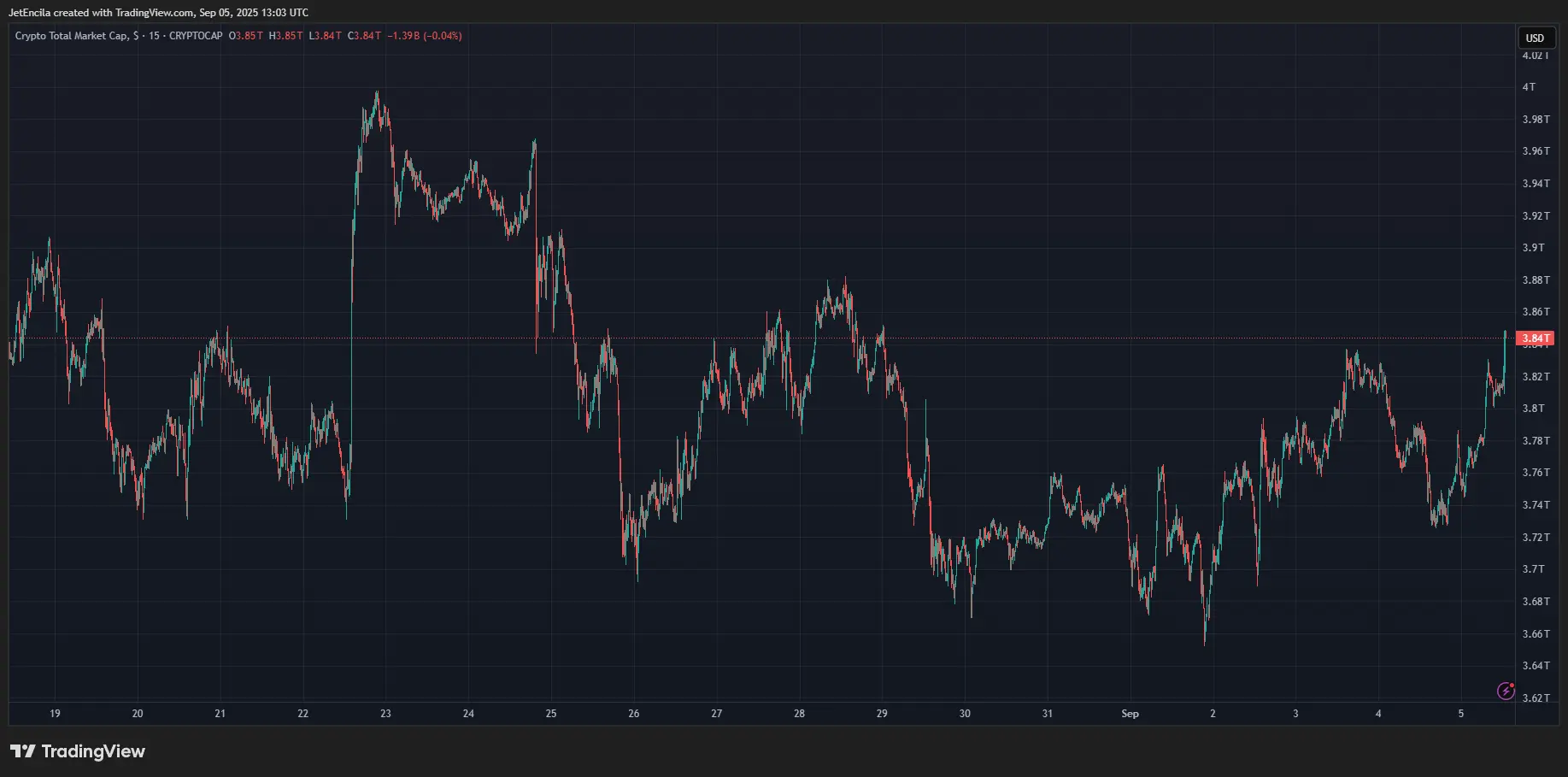Click date 24 on the time axis

(468, 714)
